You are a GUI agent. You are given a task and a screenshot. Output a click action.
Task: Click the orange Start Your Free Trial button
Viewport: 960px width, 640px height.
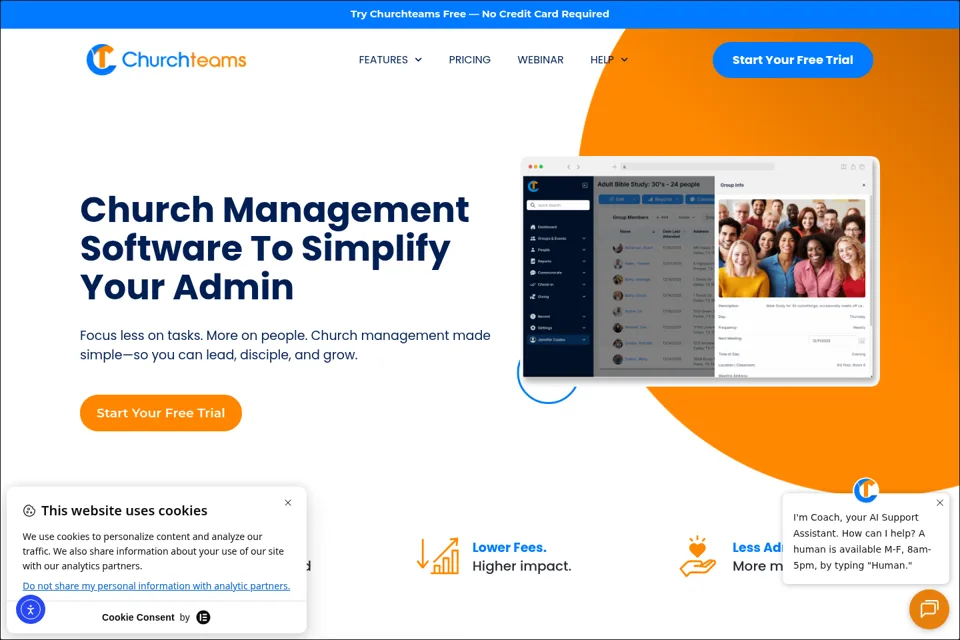coord(160,413)
